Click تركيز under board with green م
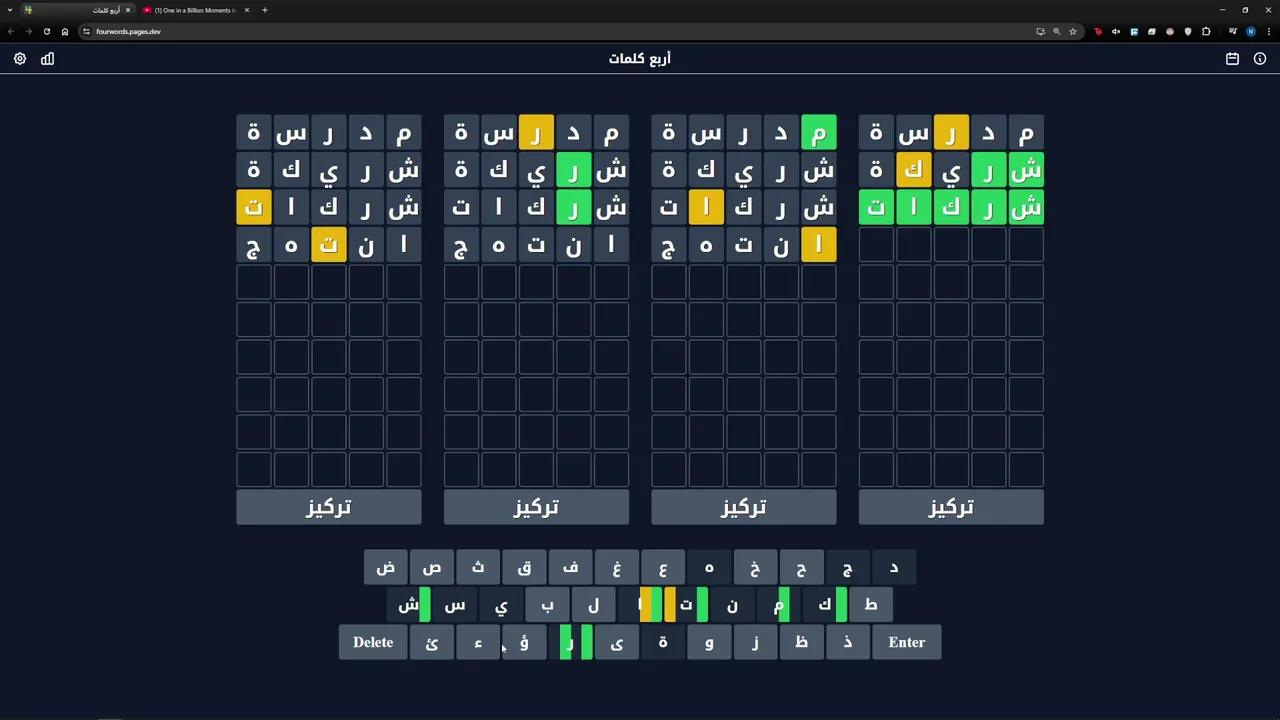 coord(744,507)
